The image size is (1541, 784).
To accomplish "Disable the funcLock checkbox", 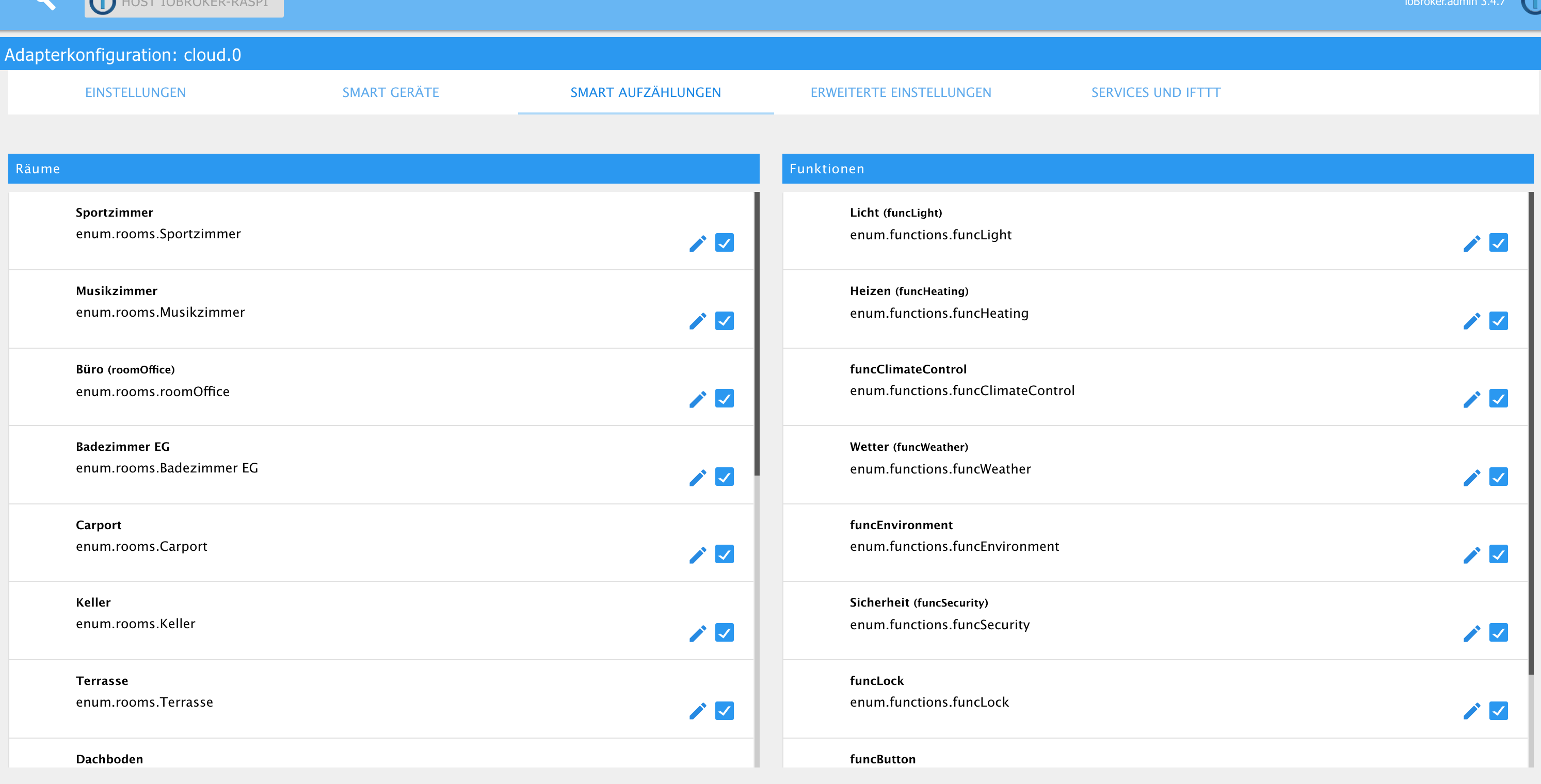I will (1499, 710).
